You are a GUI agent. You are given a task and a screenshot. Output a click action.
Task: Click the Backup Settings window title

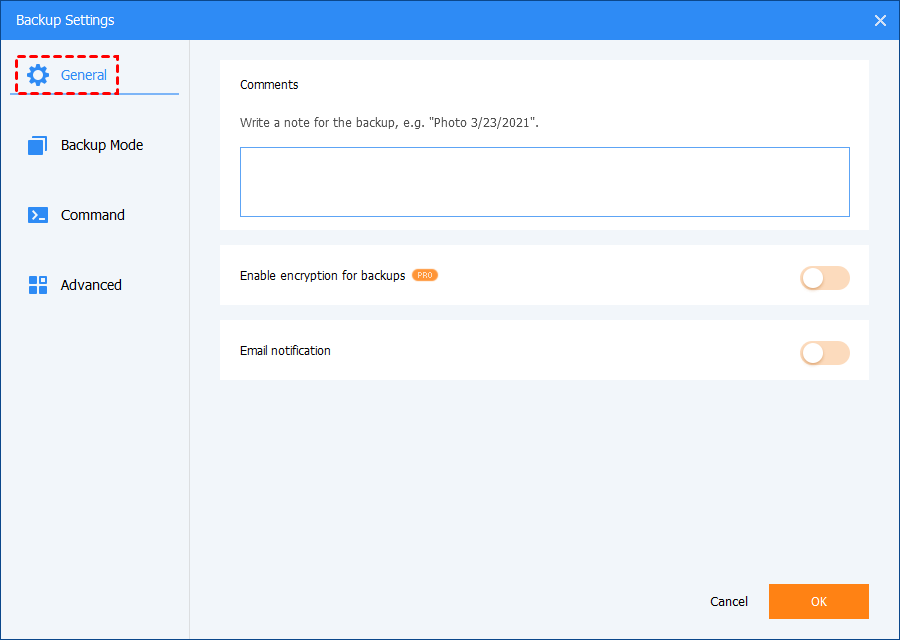pos(65,20)
